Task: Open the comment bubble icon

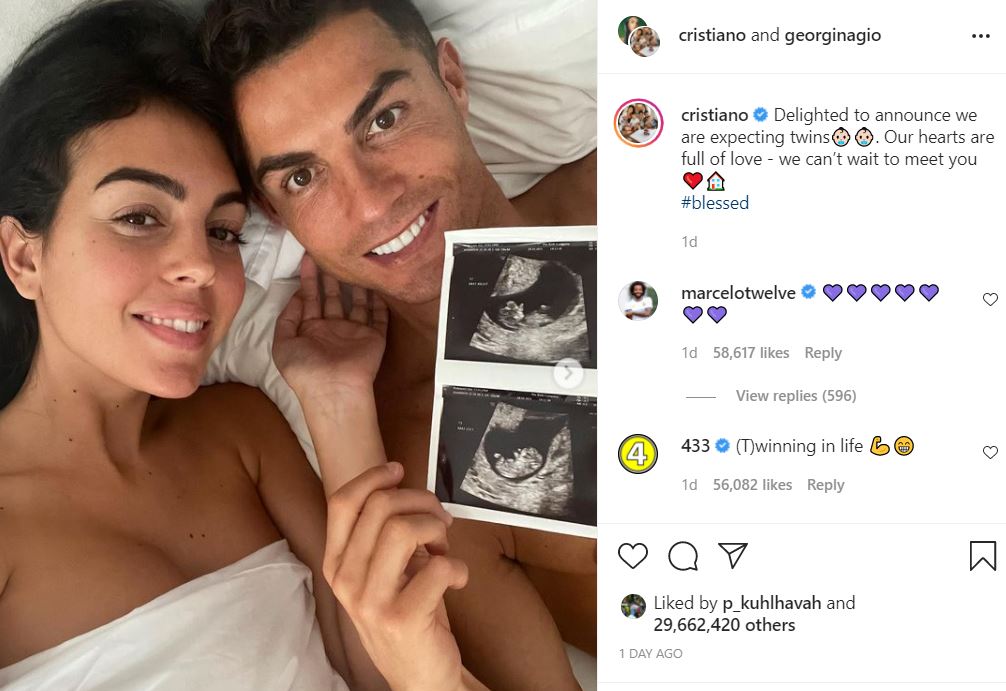Action: coord(683,556)
